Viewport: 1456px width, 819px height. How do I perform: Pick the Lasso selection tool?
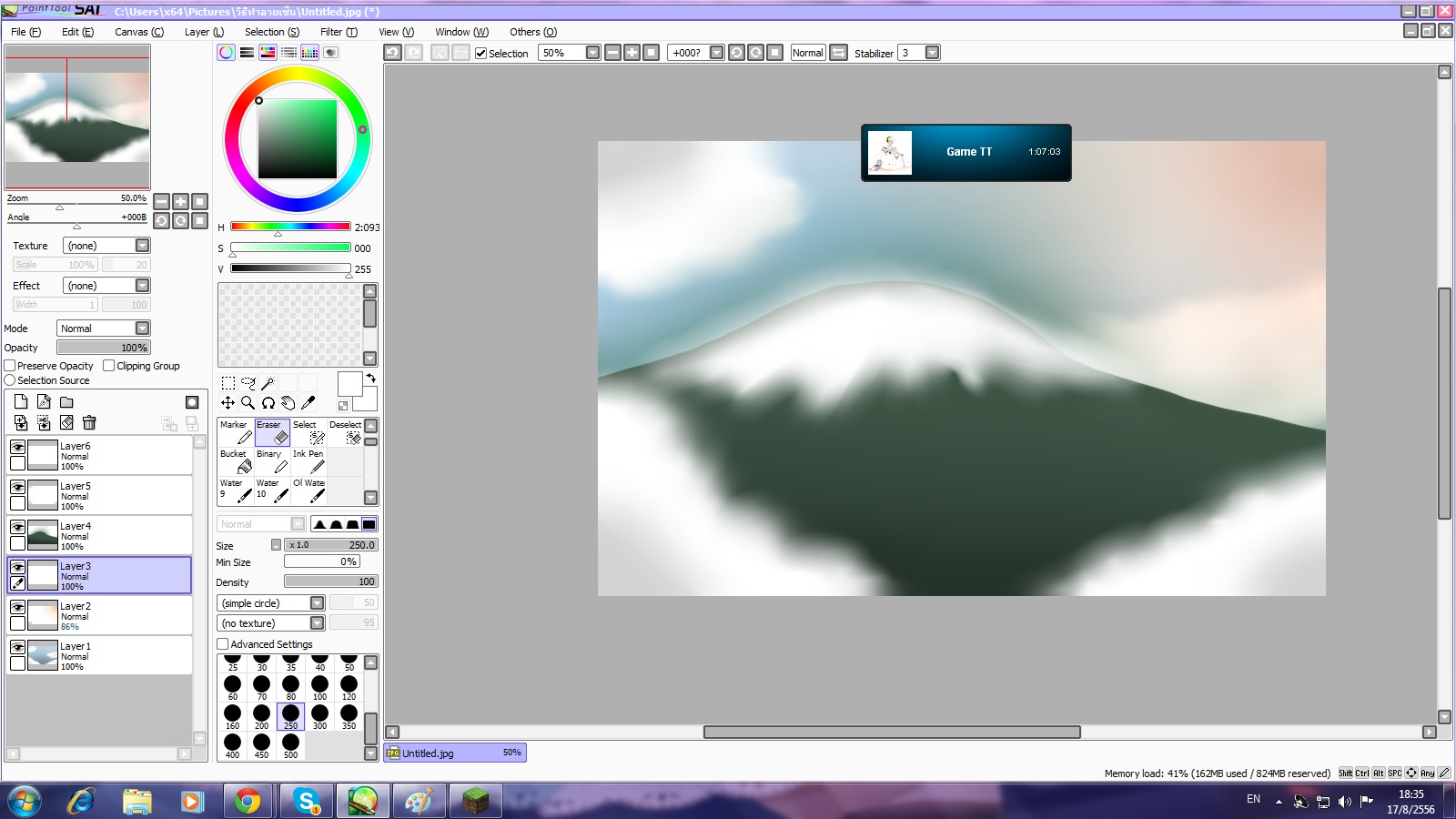(x=248, y=383)
